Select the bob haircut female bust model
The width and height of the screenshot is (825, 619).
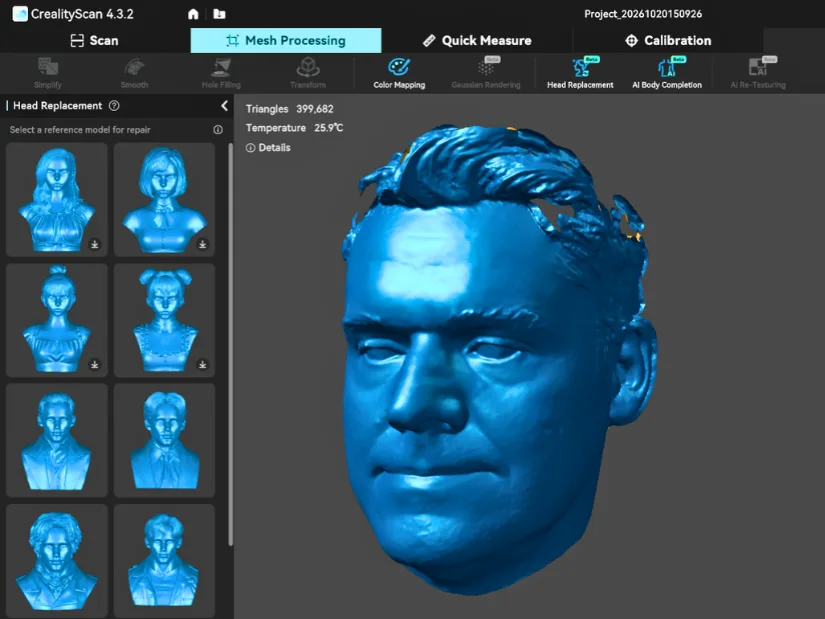pyautogui.click(x=164, y=199)
